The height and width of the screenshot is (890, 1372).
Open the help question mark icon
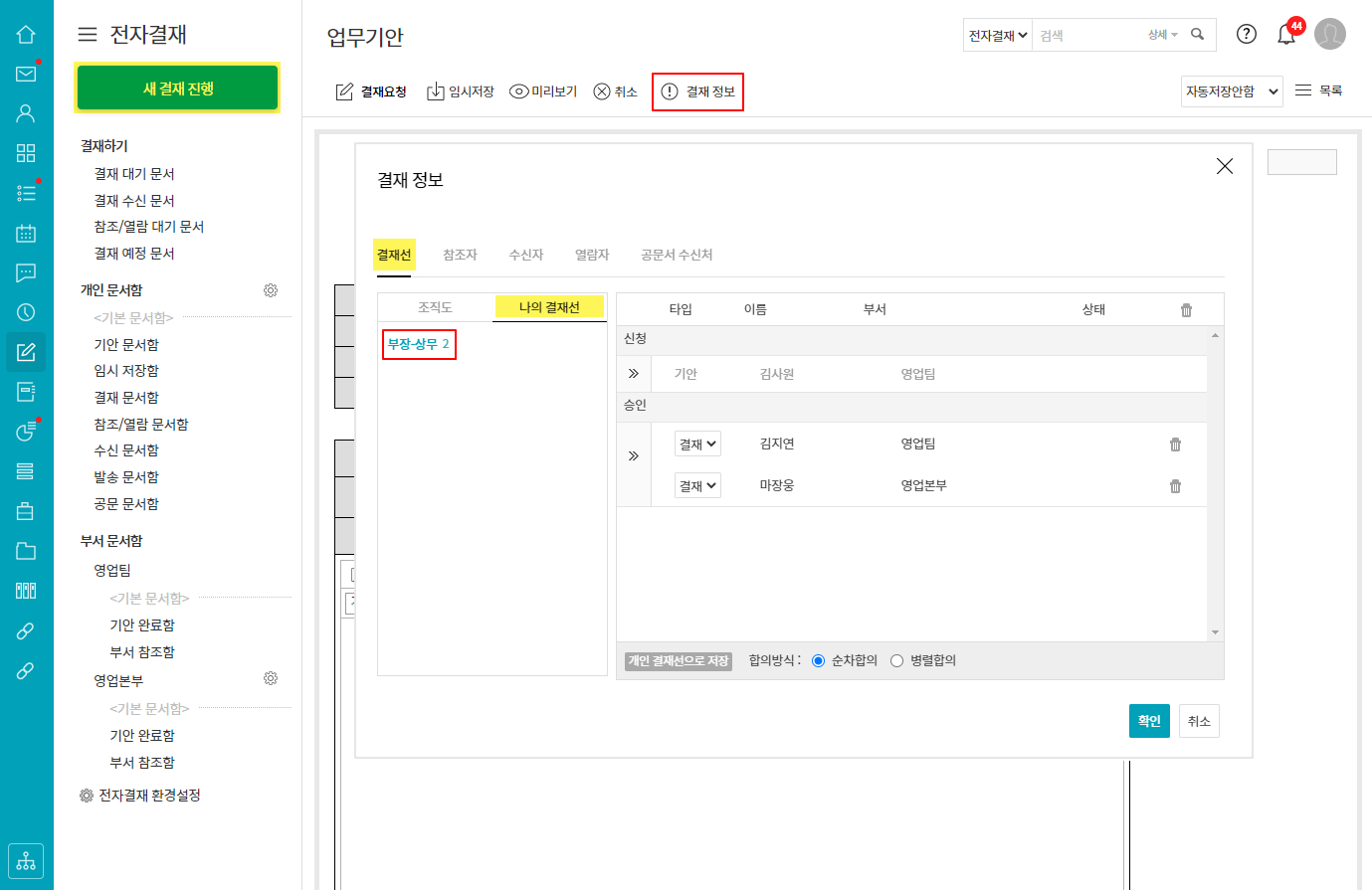pos(1246,34)
